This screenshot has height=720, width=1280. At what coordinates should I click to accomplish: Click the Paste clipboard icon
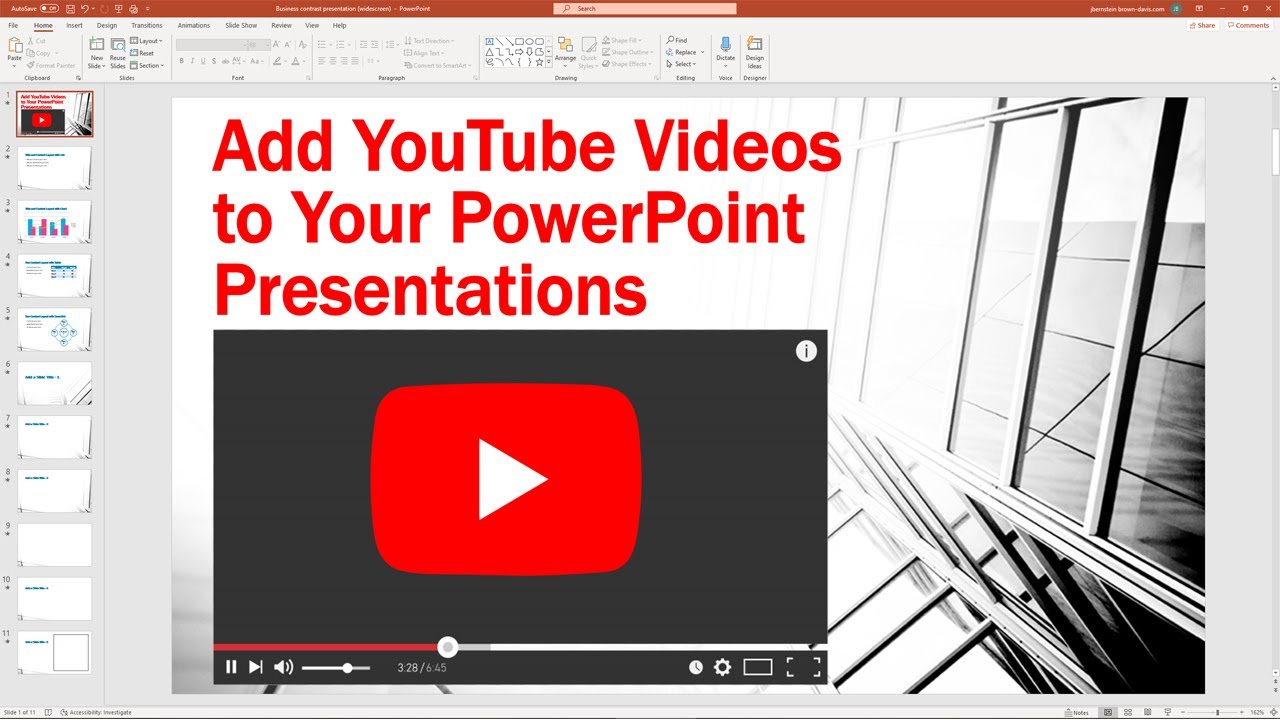coord(14,46)
